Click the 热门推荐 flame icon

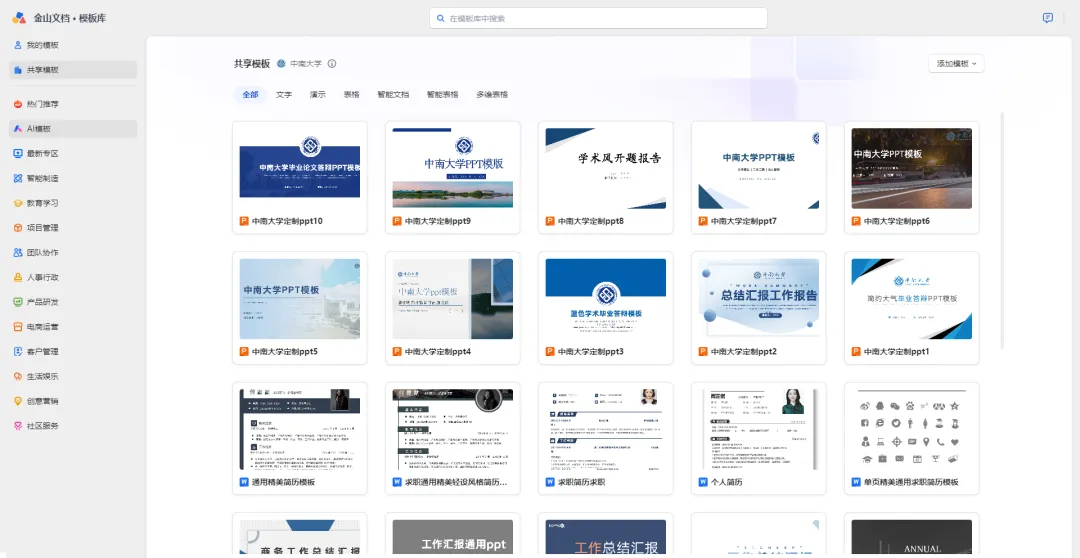coord(18,104)
